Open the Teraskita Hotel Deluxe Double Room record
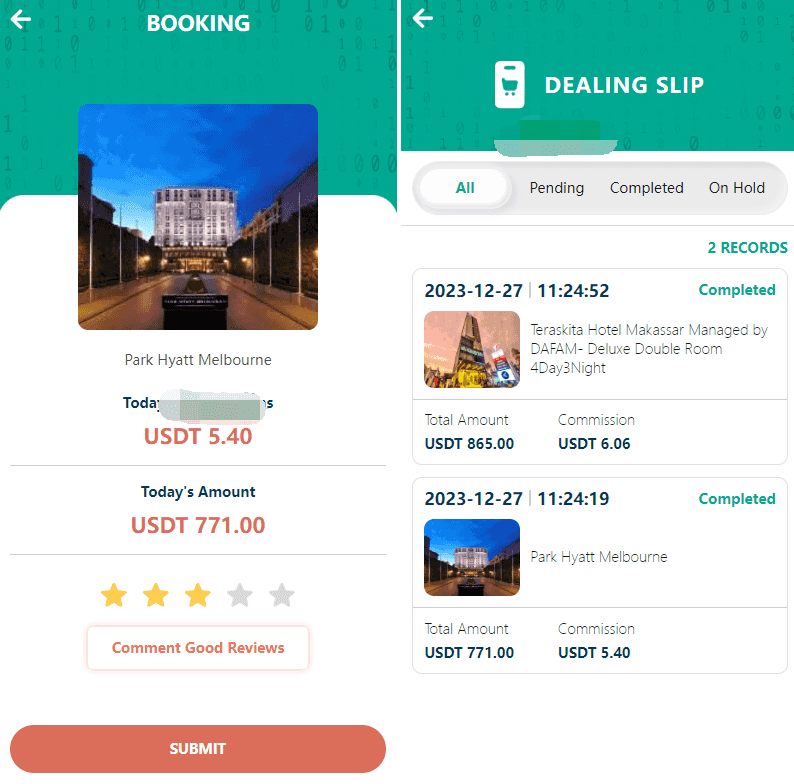This screenshot has height=784, width=794. pyautogui.click(x=600, y=366)
